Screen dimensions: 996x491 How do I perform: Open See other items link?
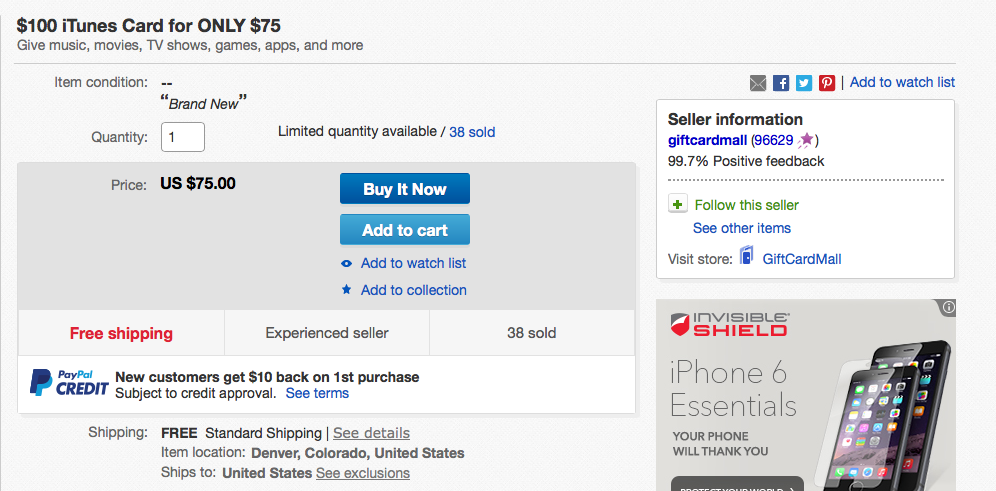(742, 228)
